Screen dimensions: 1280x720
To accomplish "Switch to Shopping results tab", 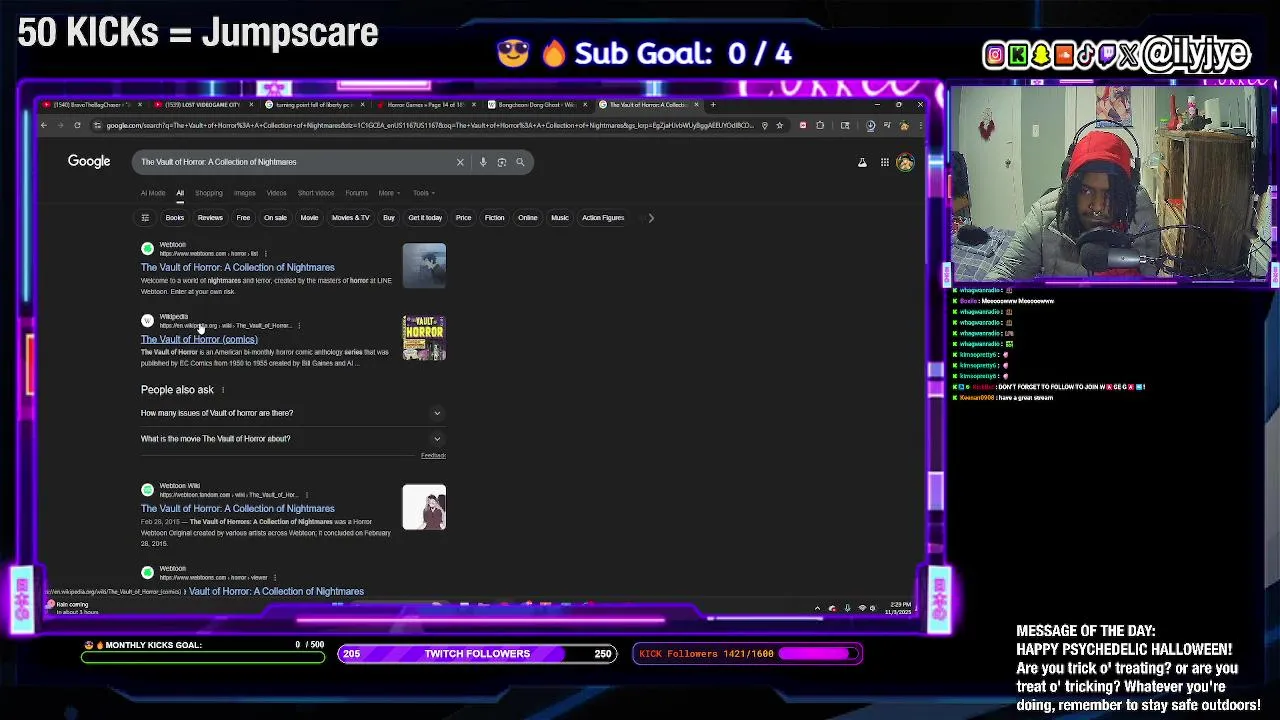I will 209,193.
